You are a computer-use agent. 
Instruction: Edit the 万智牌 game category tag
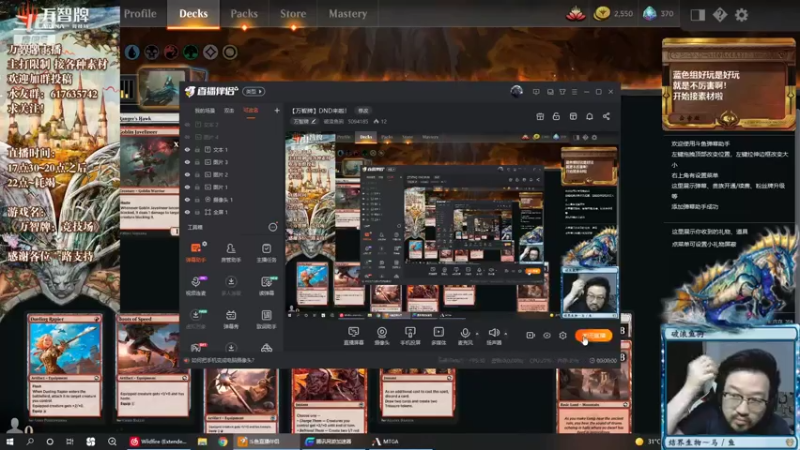click(305, 121)
